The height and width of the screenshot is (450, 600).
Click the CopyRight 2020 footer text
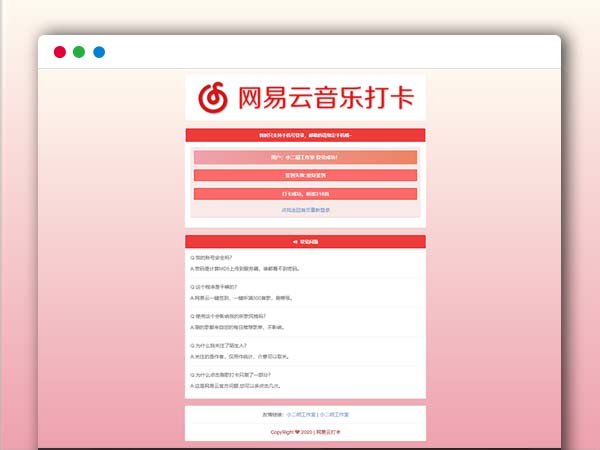click(305, 432)
